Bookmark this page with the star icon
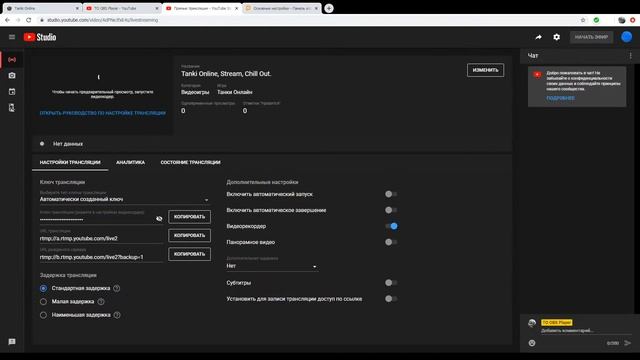 pyautogui.click(x=583, y=20)
